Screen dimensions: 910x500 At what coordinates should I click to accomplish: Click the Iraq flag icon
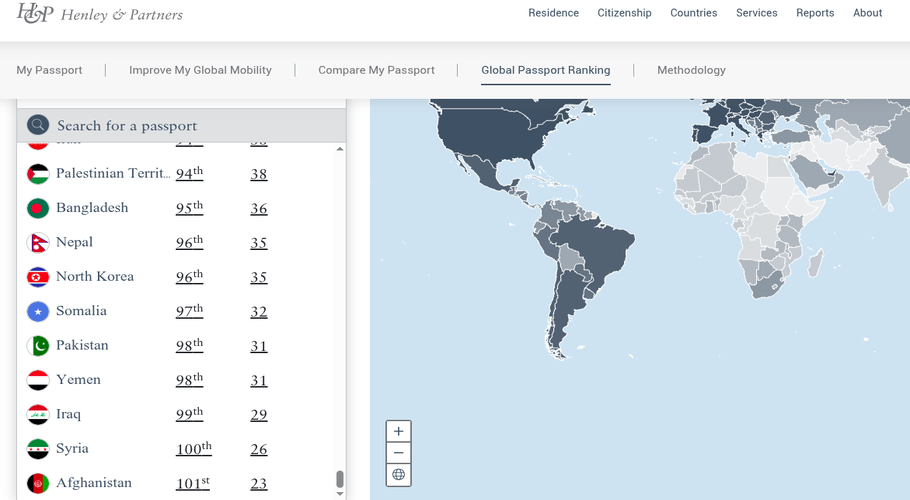click(x=38, y=415)
